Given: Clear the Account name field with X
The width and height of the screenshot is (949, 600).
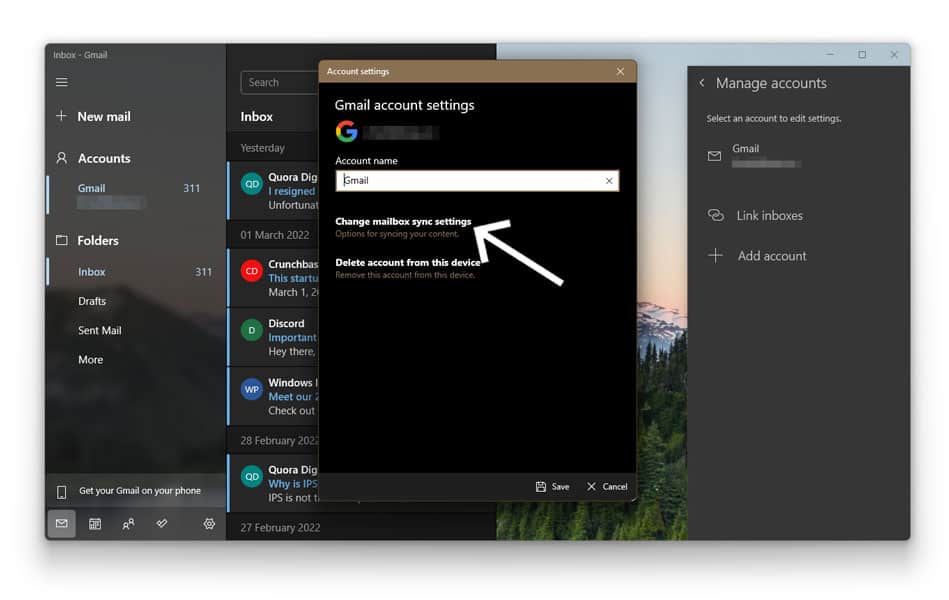Looking at the screenshot, I should [609, 180].
